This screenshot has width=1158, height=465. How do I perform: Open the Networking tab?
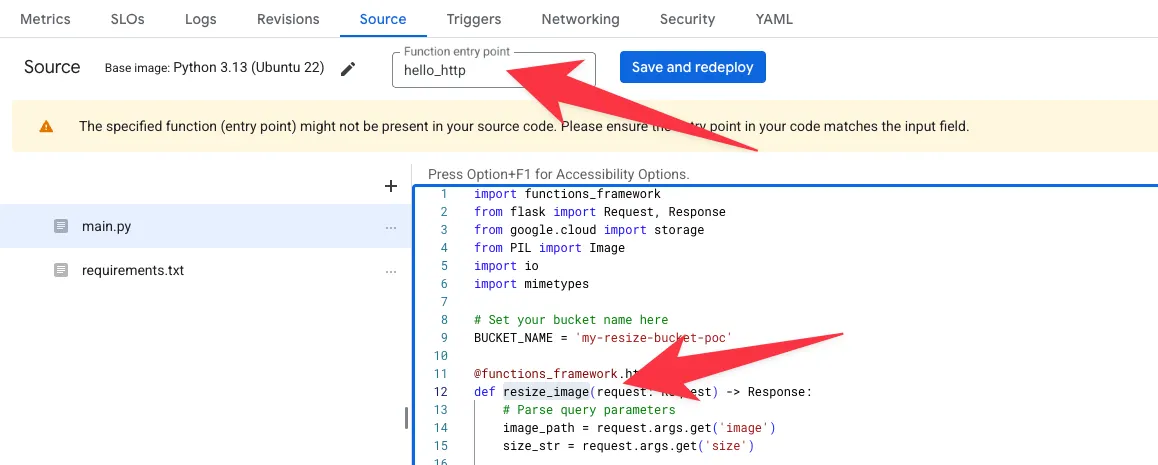[x=580, y=19]
